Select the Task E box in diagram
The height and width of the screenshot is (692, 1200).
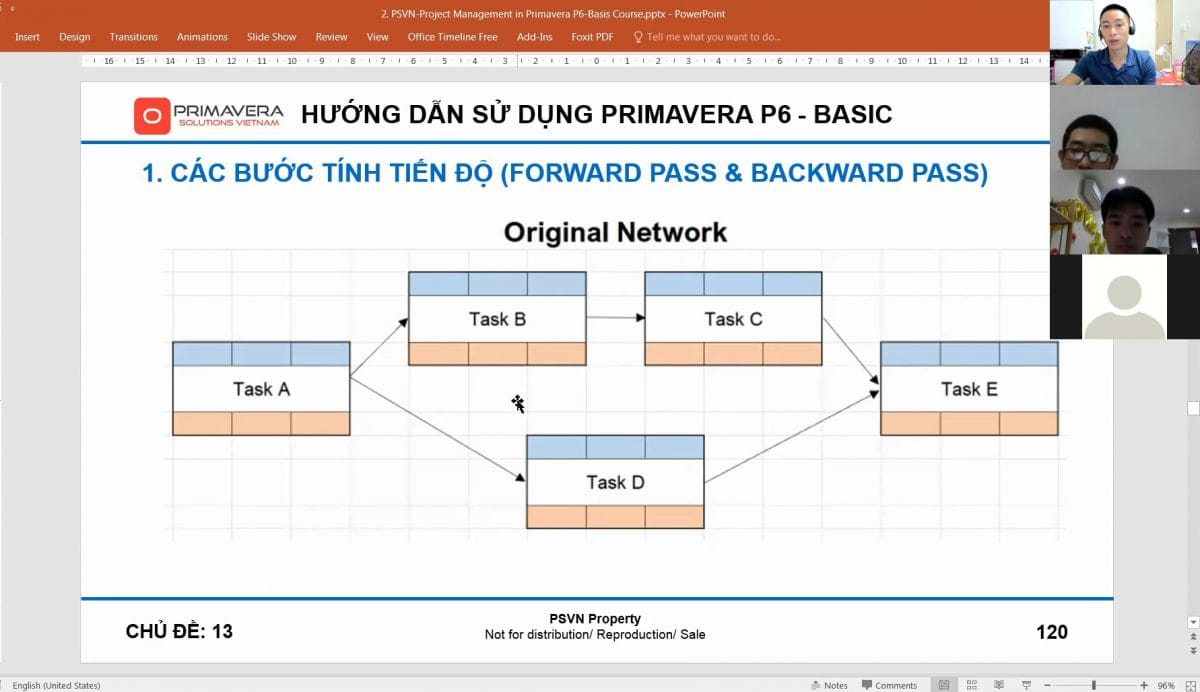point(969,389)
